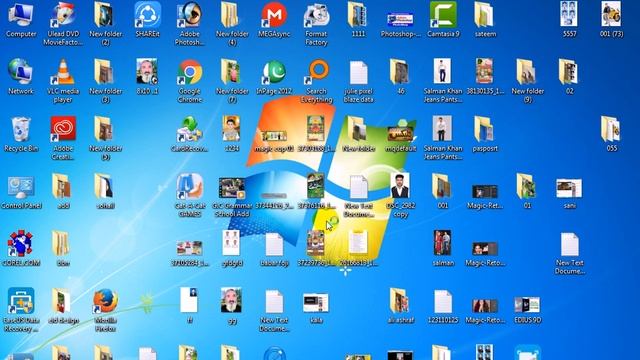Viewport: 640px width, 360px height.
Task: Select the 001 (73) image file
Action: [611, 20]
